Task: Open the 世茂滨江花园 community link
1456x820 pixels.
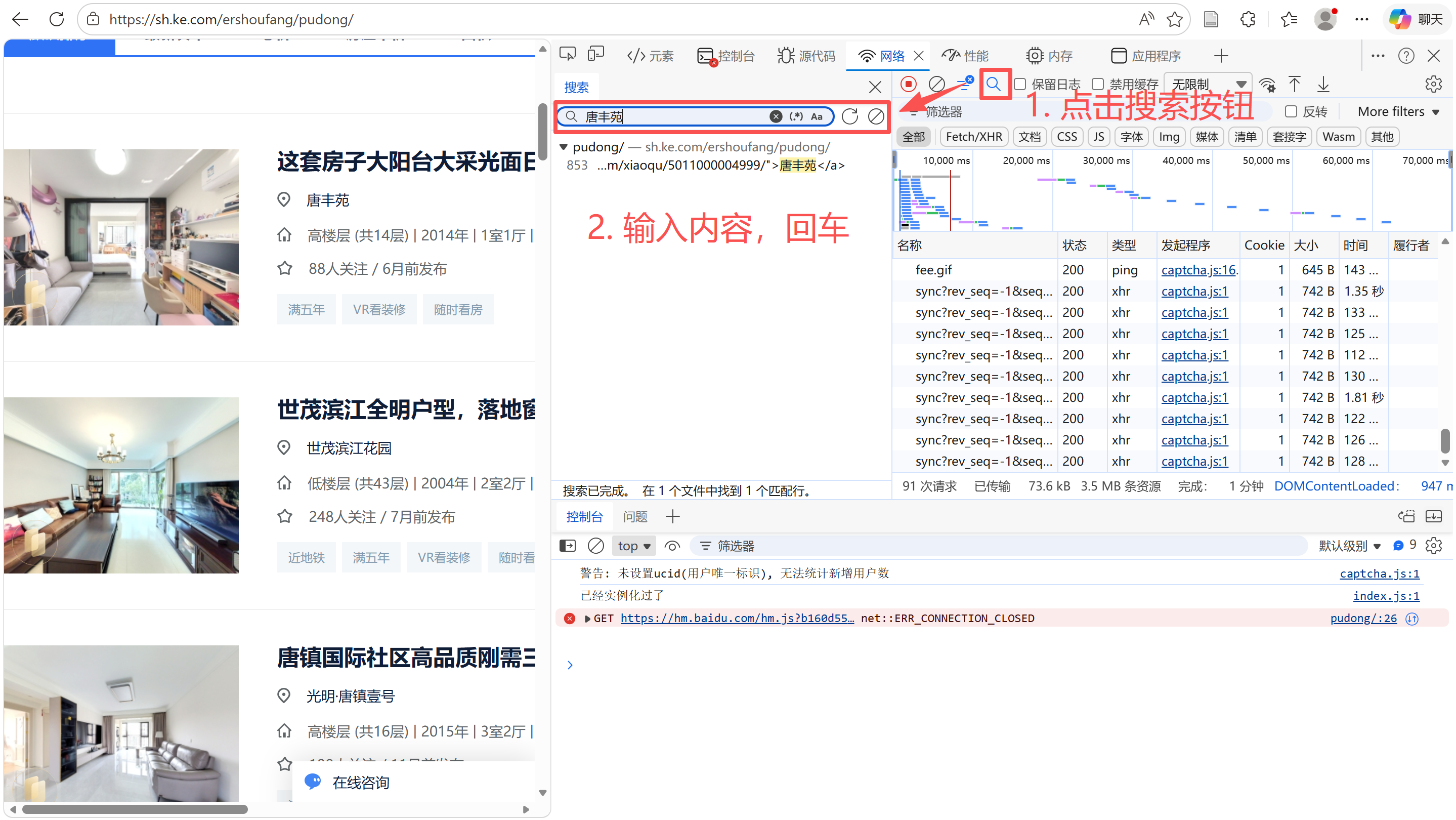Action: coord(349,448)
